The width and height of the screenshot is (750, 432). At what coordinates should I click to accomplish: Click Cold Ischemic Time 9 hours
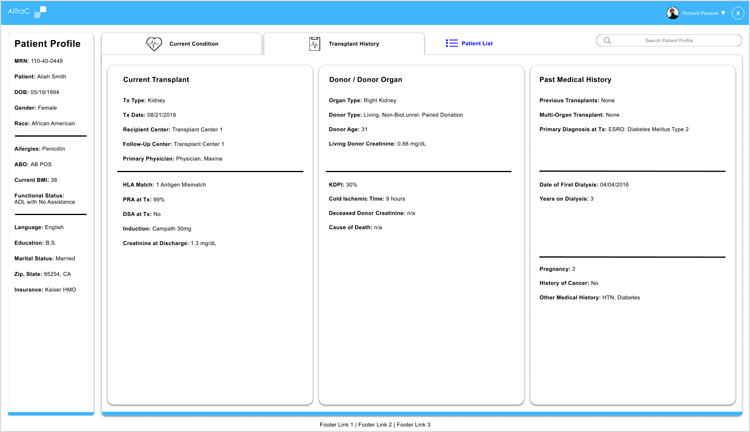pyautogui.click(x=367, y=199)
